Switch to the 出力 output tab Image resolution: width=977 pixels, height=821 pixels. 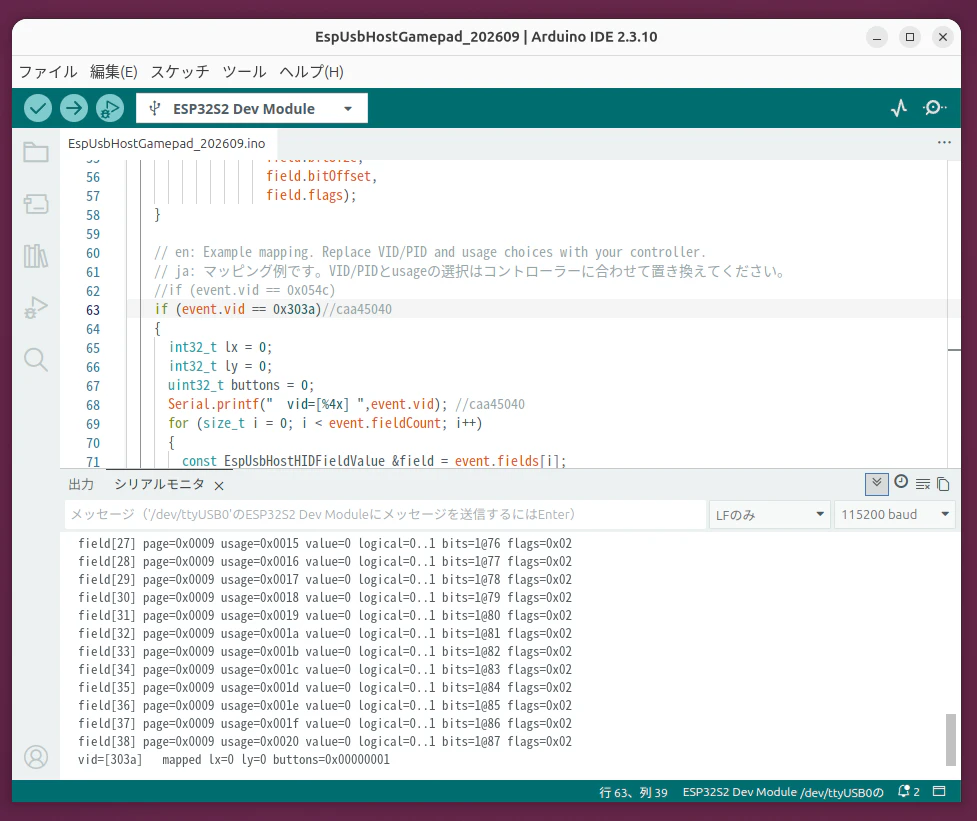pyautogui.click(x=81, y=485)
